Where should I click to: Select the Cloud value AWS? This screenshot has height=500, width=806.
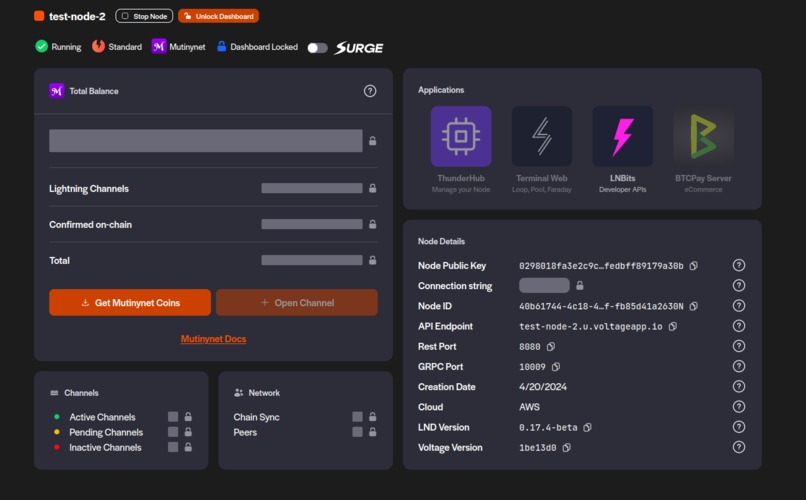[529, 407]
